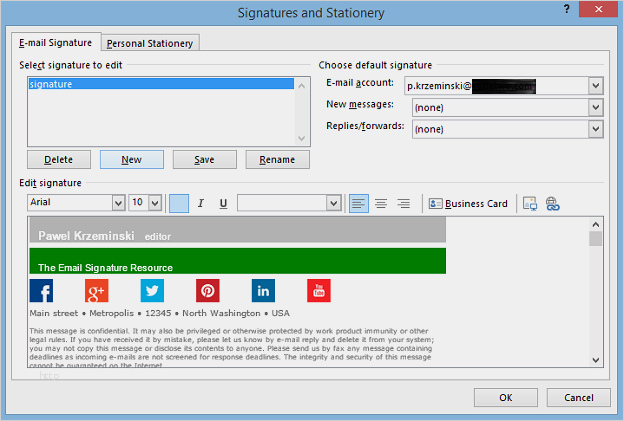Click the LinkedIn icon in signature
Image resolution: width=624 pixels, height=421 pixels.
[x=263, y=290]
